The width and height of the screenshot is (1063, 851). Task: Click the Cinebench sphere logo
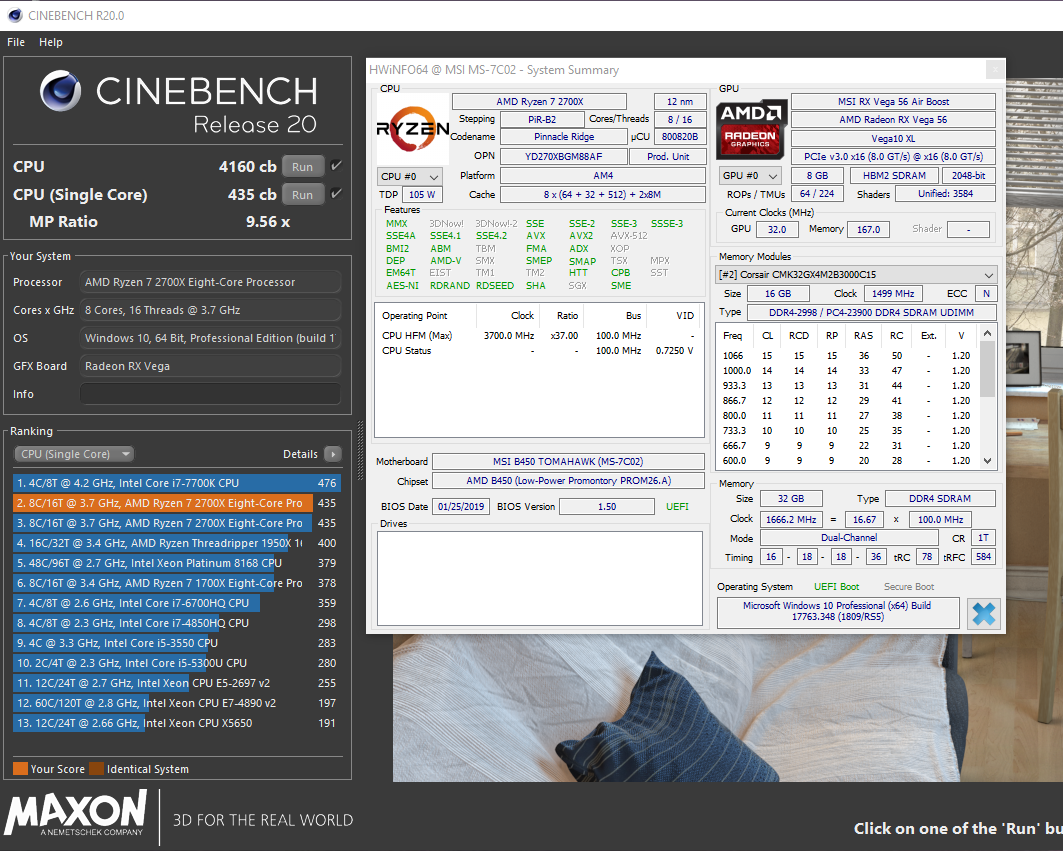point(60,91)
